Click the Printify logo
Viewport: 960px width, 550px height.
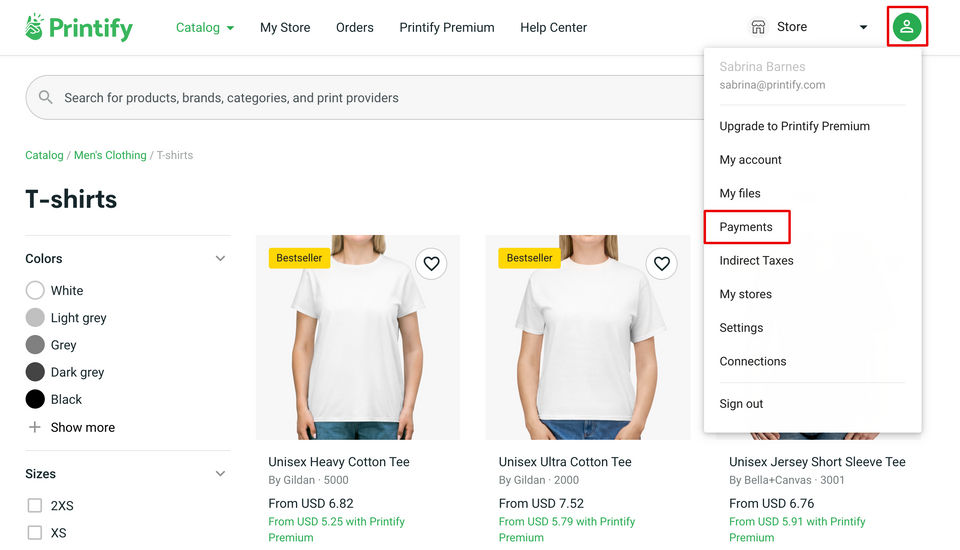click(x=78, y=28)
